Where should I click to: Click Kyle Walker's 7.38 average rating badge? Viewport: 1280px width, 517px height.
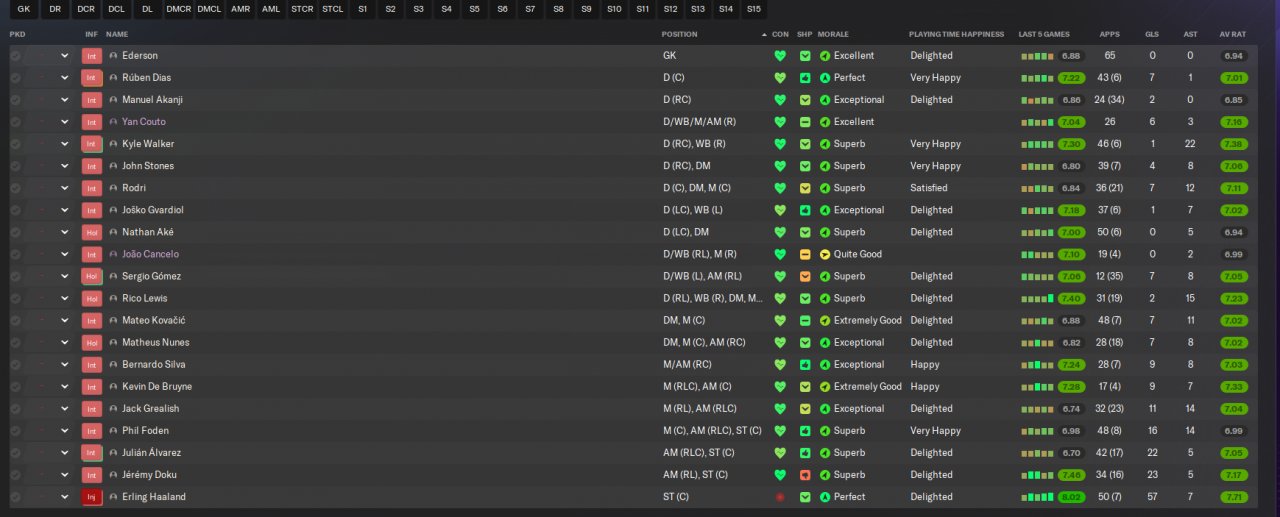pyautogui.click(x=1233, y=144)
